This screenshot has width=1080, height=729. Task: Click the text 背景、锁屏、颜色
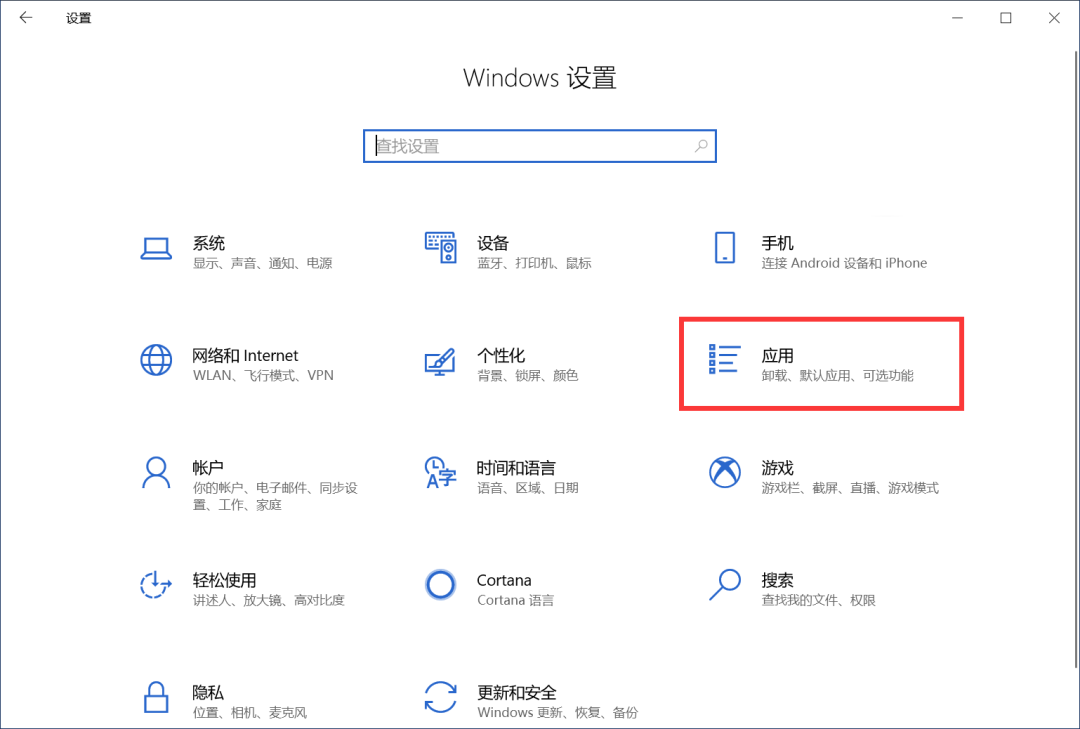(528, 376)
